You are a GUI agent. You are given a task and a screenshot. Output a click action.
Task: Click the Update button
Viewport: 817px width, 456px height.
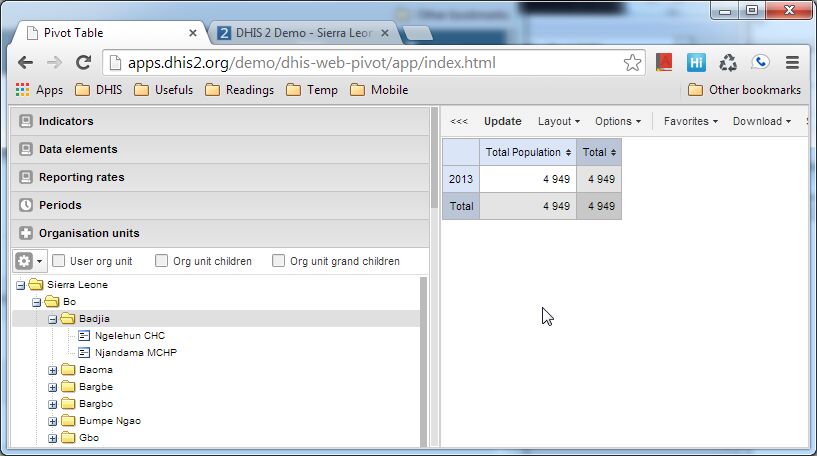point(502,121)
